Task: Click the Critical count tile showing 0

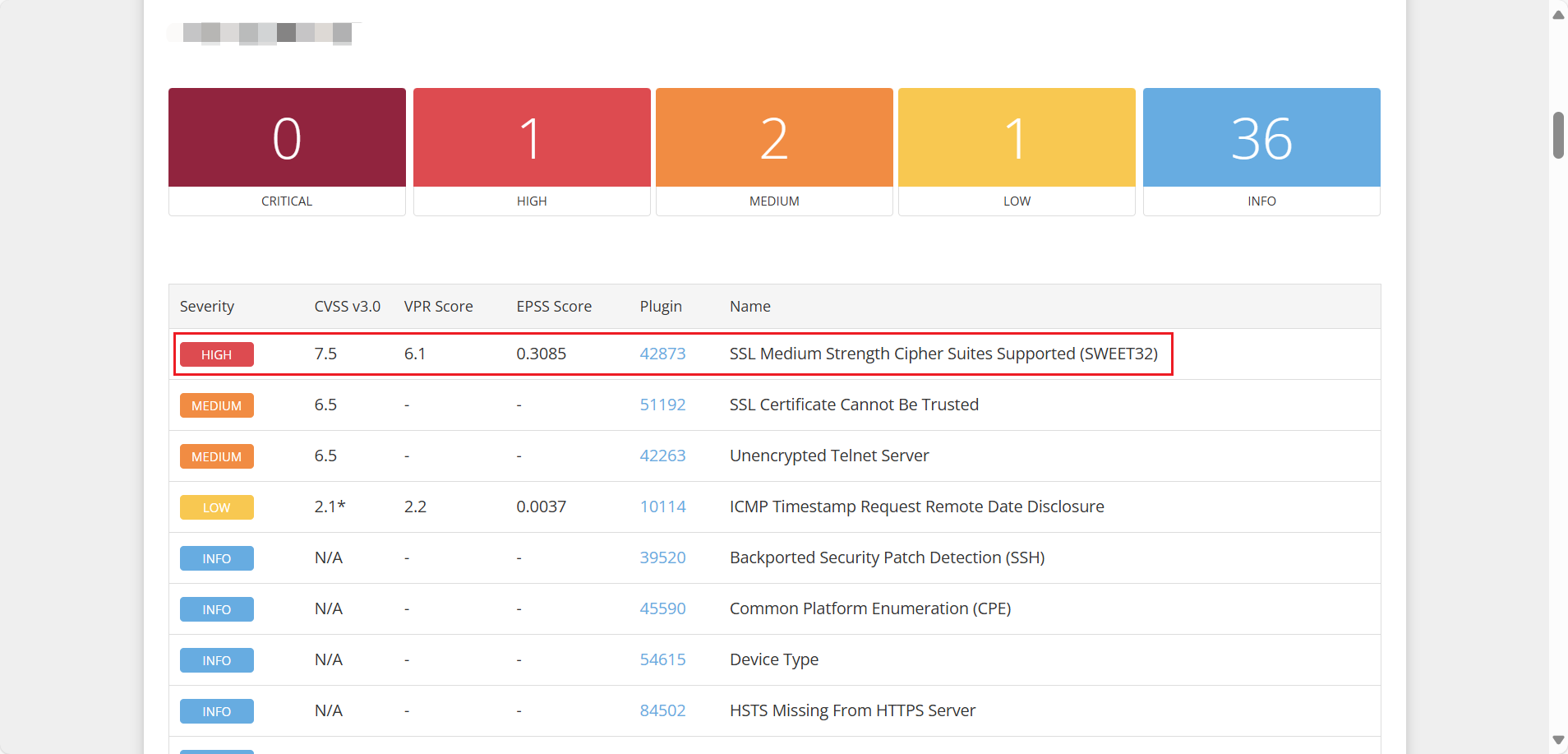Action: 287,138
